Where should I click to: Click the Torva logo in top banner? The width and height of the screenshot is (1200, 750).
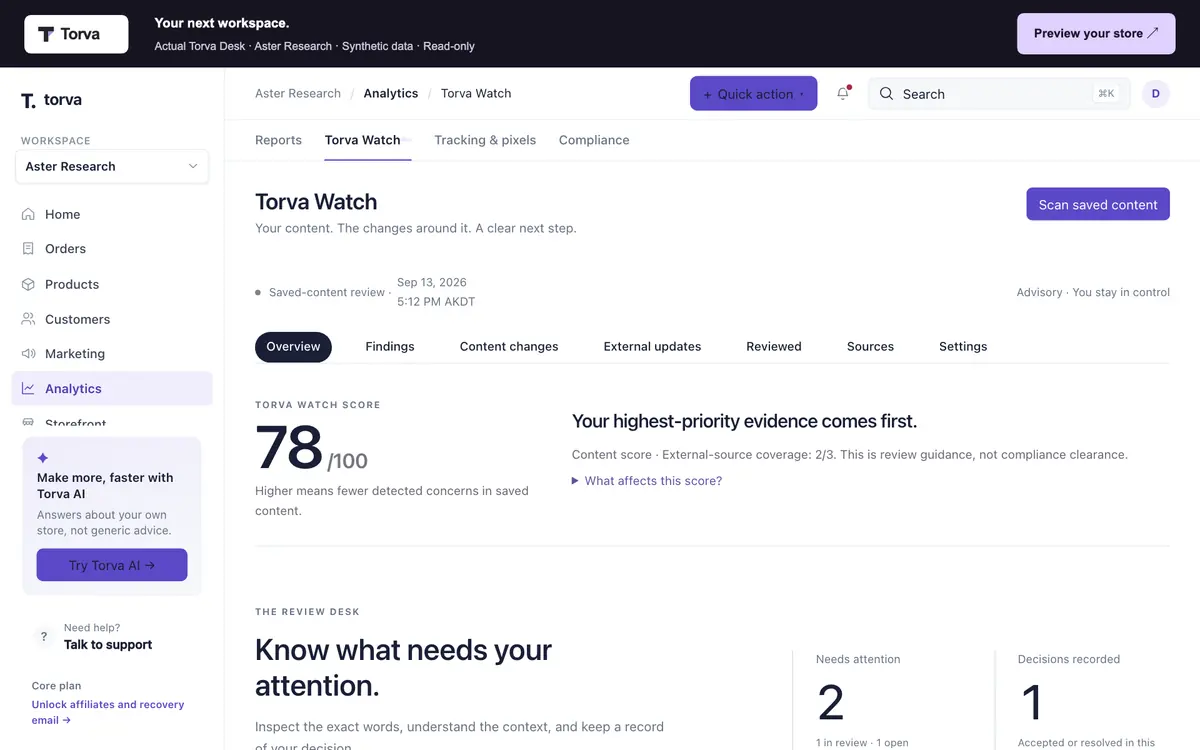[76, 34]
